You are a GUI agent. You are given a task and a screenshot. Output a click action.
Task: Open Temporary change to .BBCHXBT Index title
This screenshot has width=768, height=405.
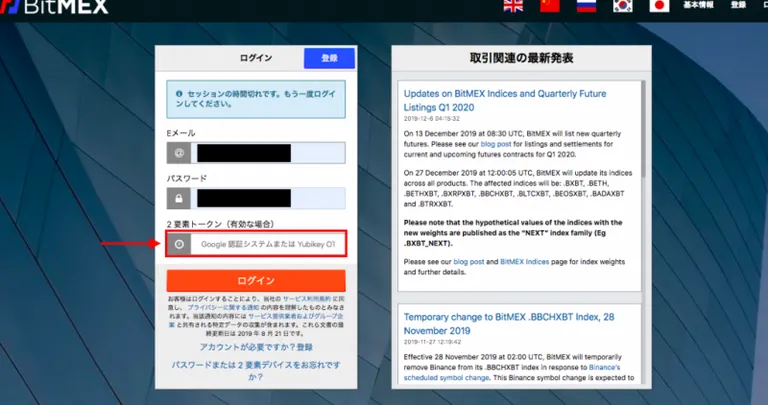[x=509, y=324]
